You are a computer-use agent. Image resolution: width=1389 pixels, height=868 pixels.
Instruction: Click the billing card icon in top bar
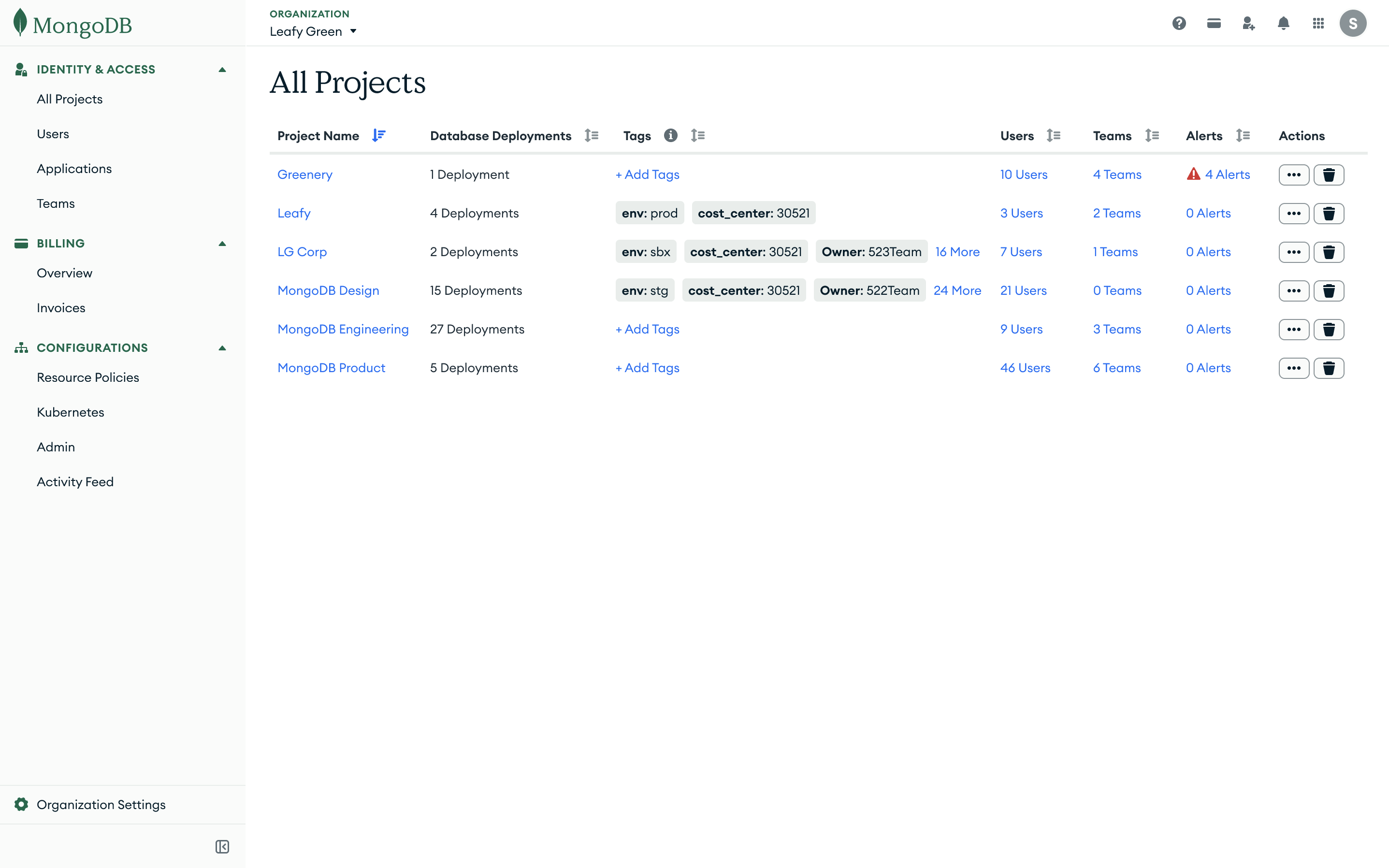[x=1214, y=23]
